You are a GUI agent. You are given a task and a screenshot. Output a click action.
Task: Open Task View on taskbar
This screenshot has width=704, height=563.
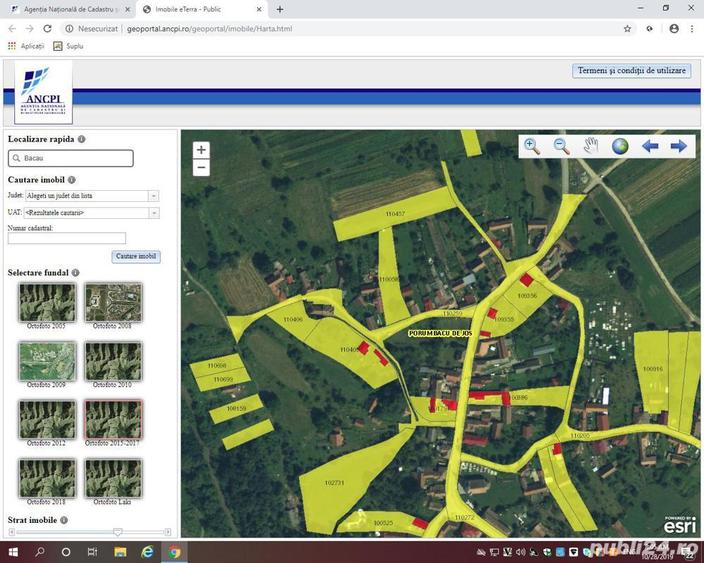tap(92, 552)
